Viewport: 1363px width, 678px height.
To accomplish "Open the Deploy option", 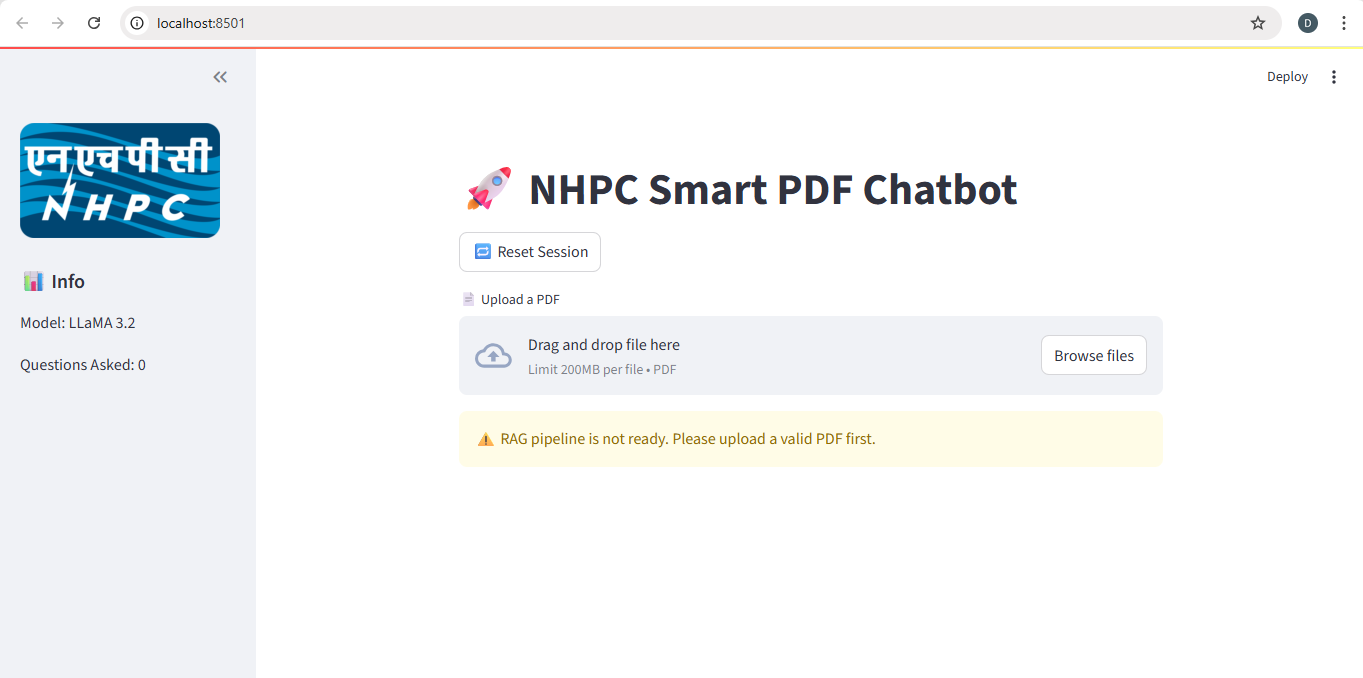I will [x=1287, y=77].
